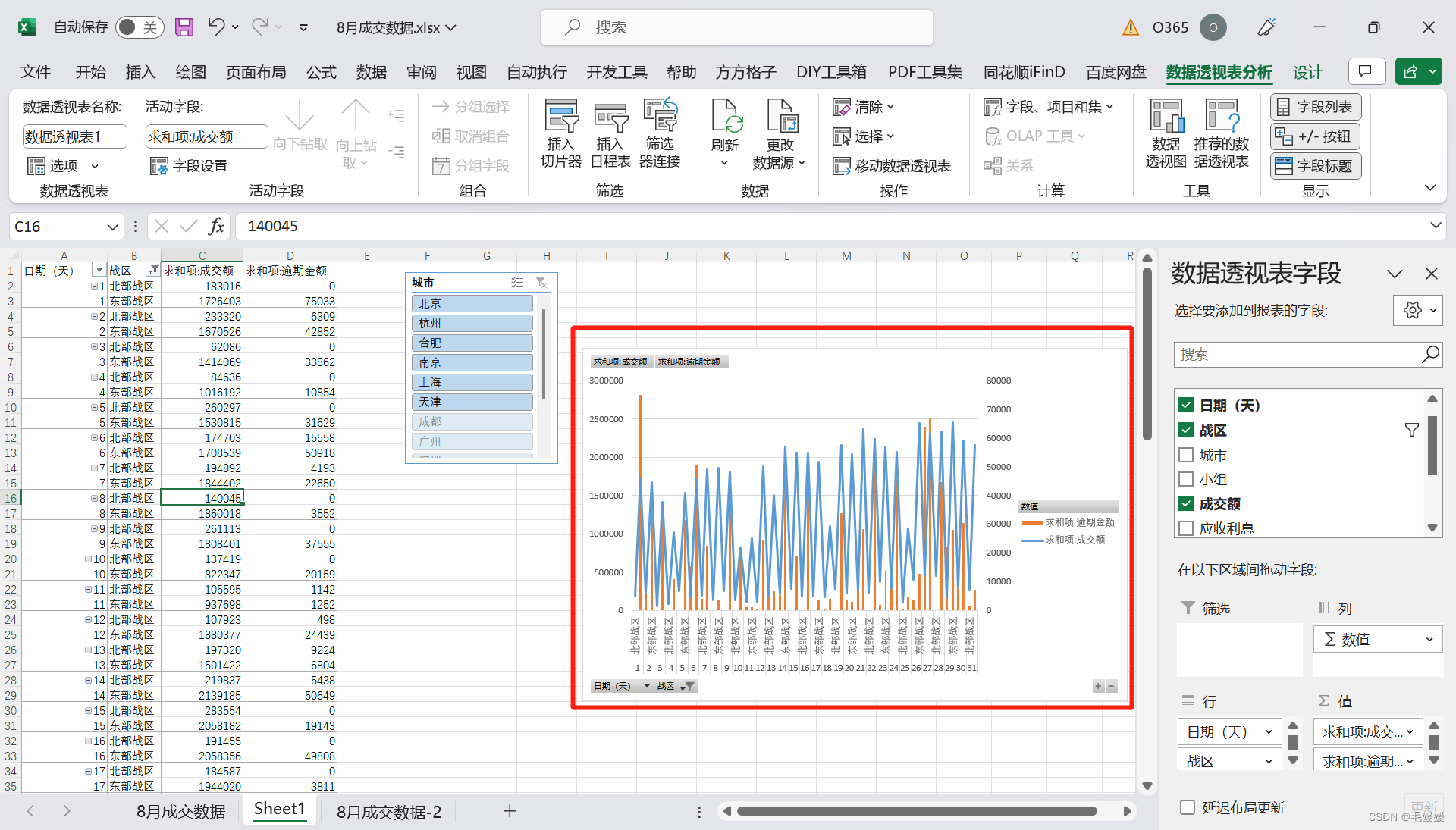Check the 应收利息 field checkbox
Image resolution: width=1456 pixels, height=830 pixels.
[x=1187, y=528]
